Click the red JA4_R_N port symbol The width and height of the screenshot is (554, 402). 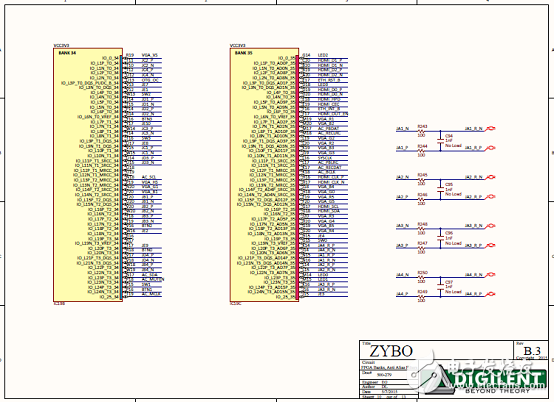point(490,275)
